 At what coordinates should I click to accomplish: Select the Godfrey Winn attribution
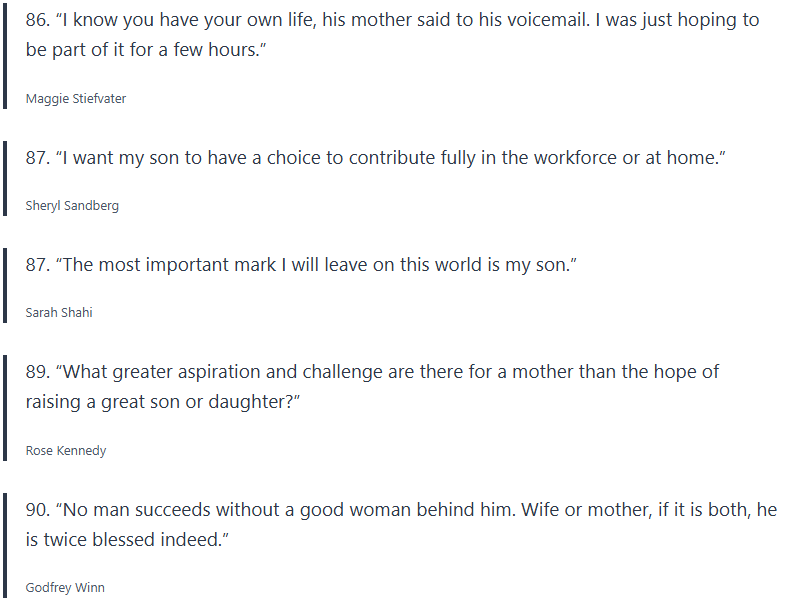pos(65,588)
